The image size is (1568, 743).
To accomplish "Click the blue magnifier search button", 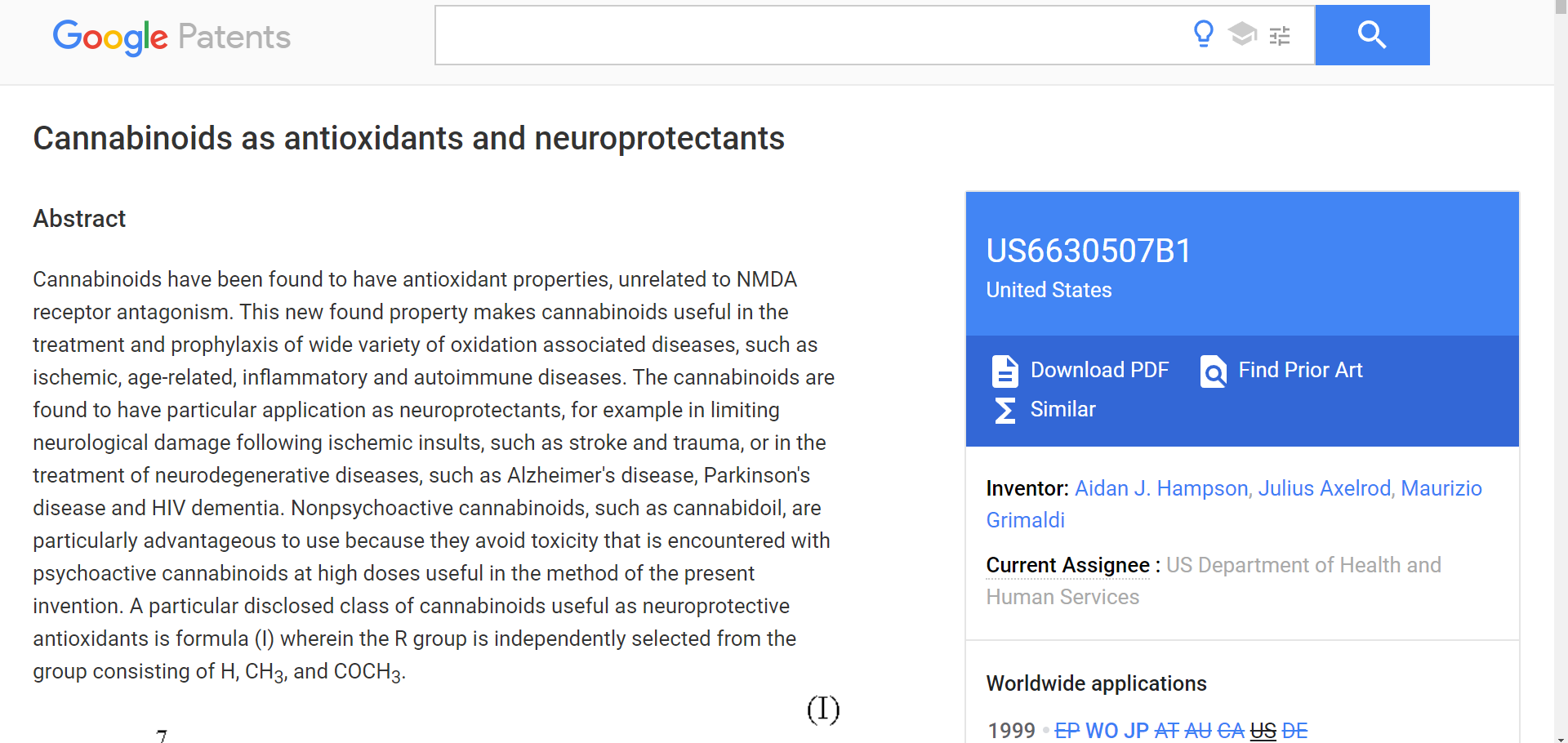I will 1372,35.
